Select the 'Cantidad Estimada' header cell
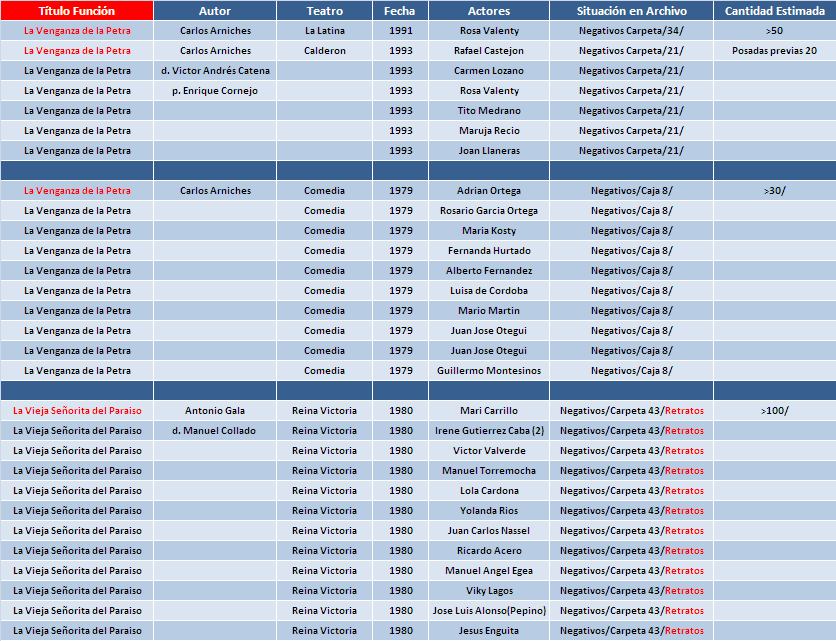The image size is (836, 641). [775, 11]
